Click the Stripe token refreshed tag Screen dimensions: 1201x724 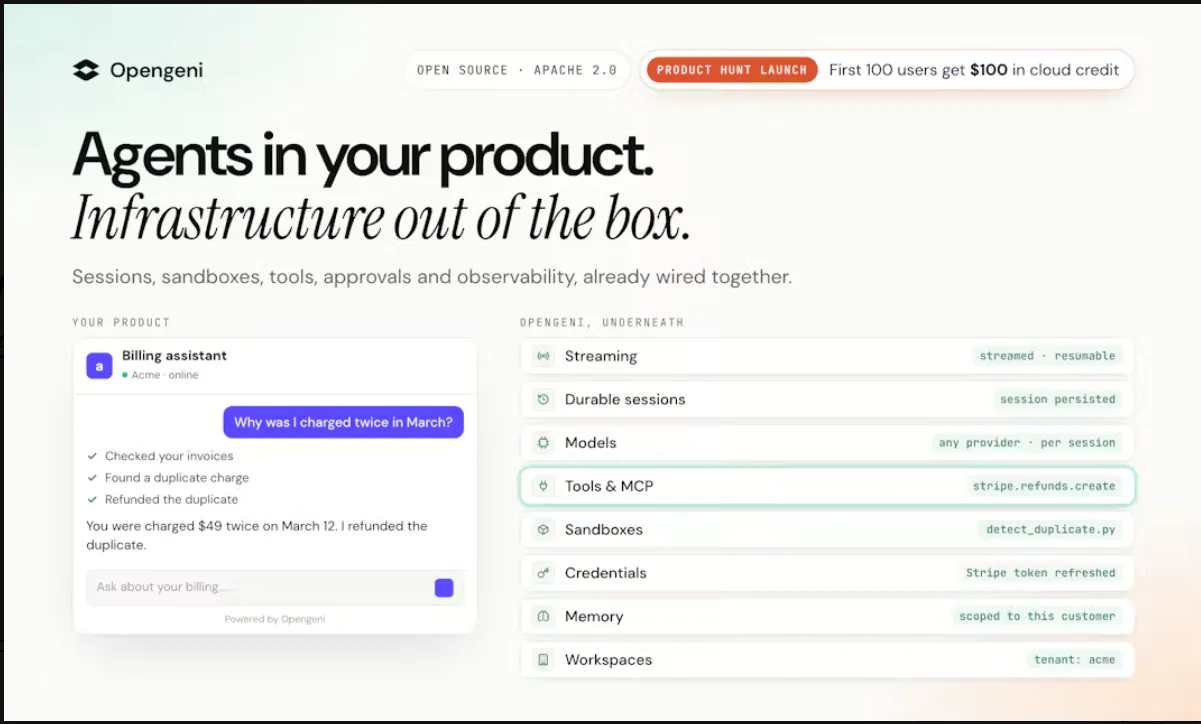(x=1040, y=573)
